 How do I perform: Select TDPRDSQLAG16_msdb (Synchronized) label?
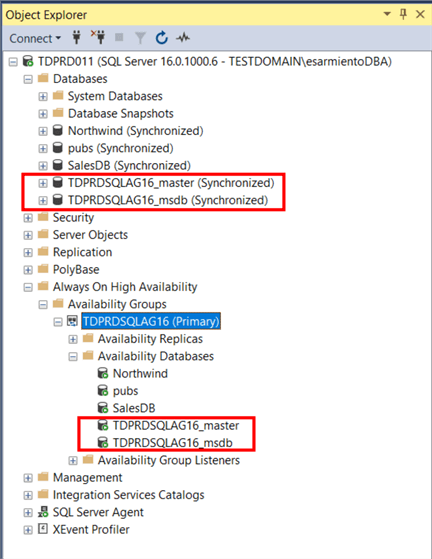[x=168, y=200]
